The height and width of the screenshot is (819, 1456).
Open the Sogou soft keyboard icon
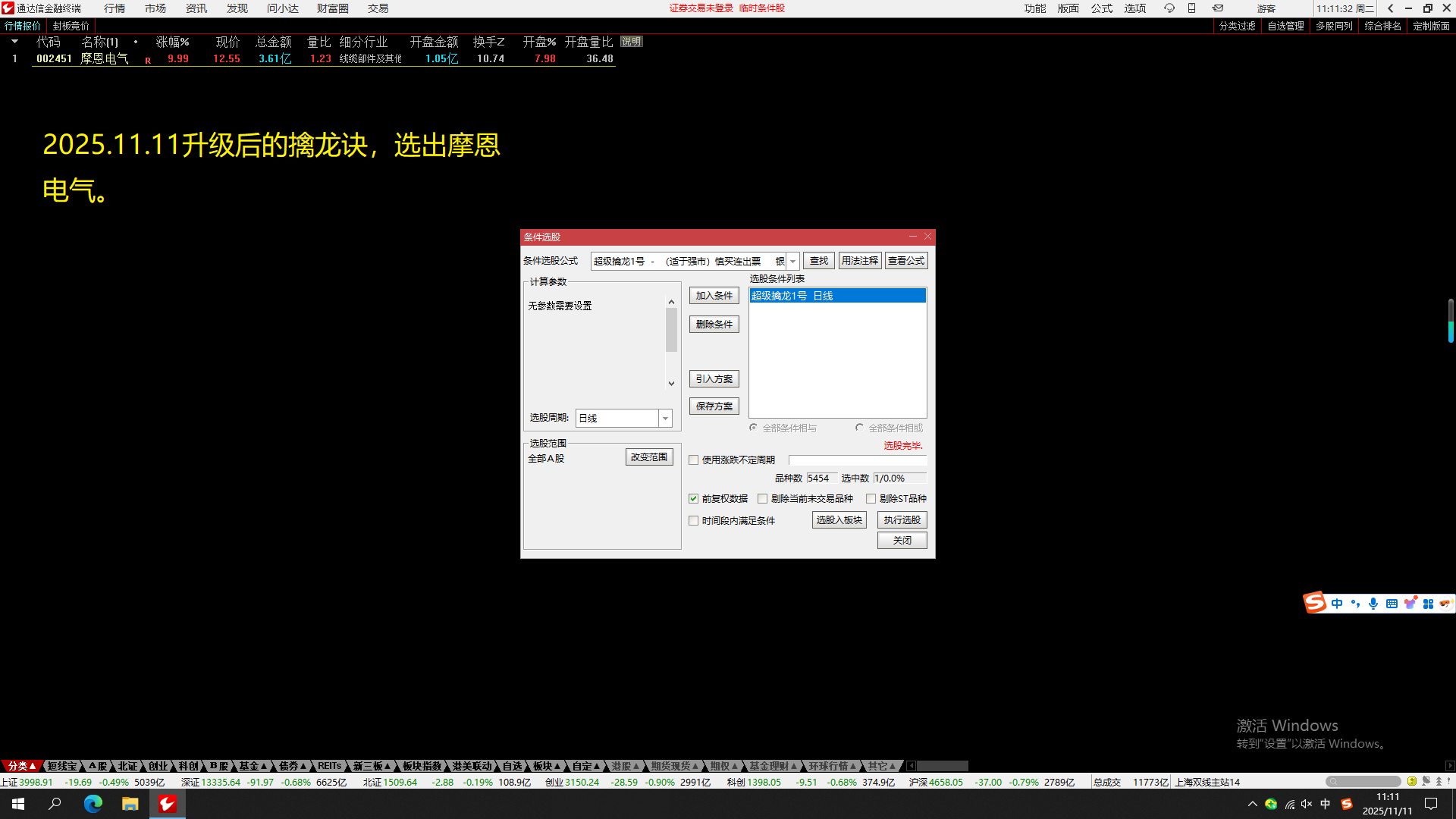click(1392, 604)
